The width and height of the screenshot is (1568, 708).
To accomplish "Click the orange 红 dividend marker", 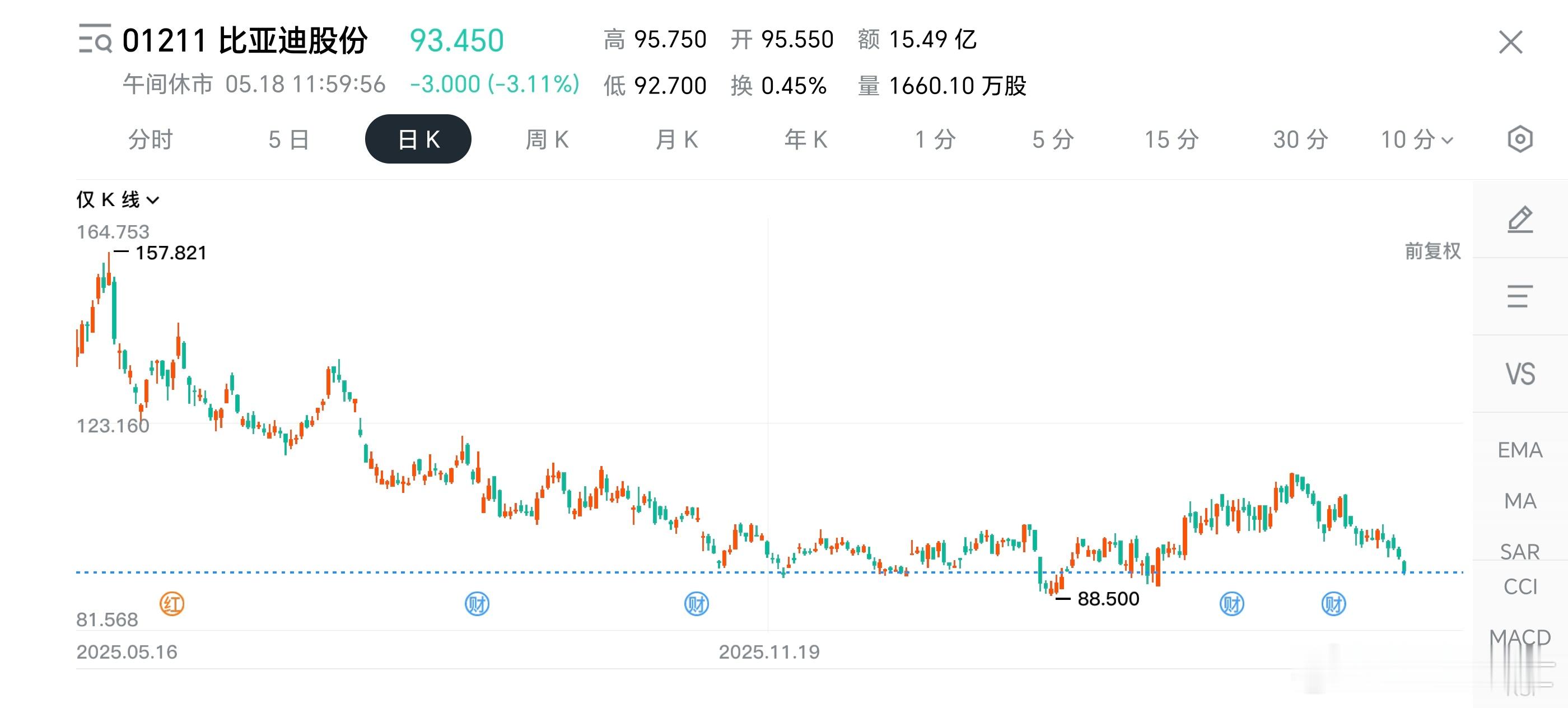I will [172, 604].
